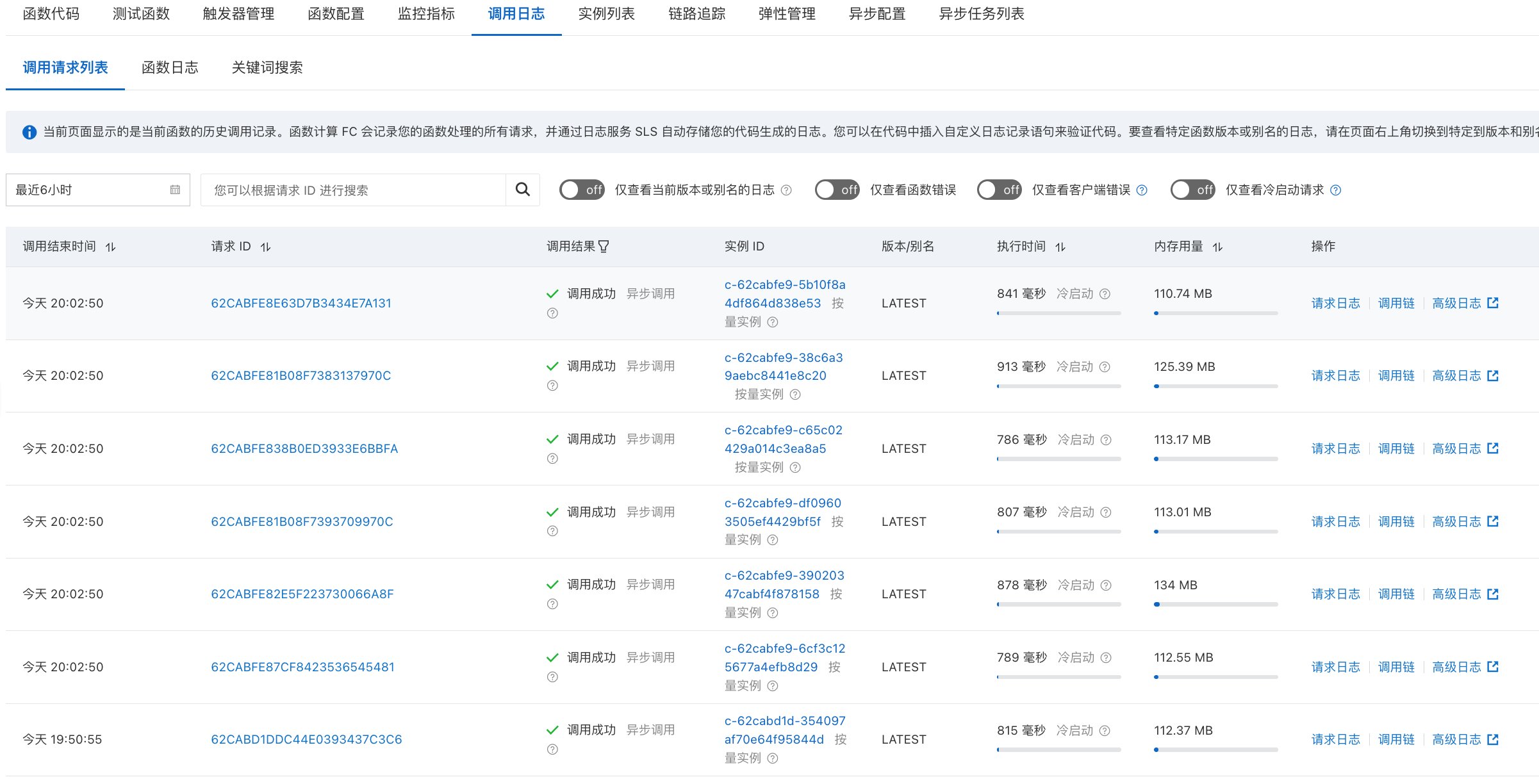Screen dimensions: 1539x784
Task: Click 调用链 in the 786 毫秒 row
Action: pos(1396,448)
